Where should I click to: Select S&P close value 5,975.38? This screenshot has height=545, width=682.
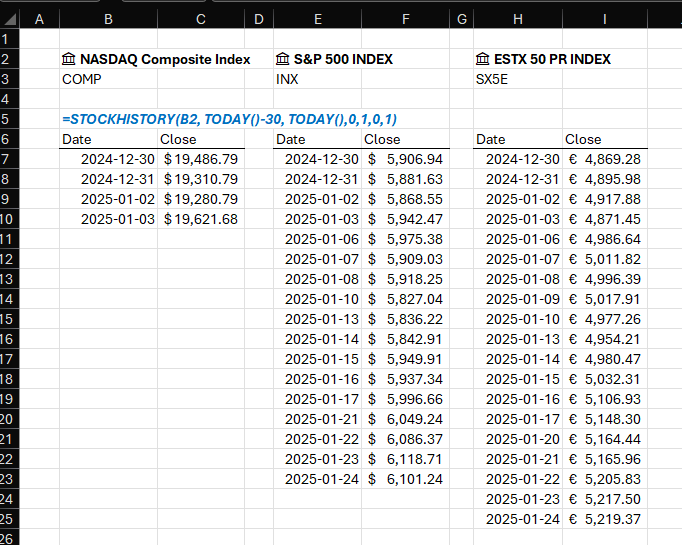pyautogui.click(x=405, y=239)
